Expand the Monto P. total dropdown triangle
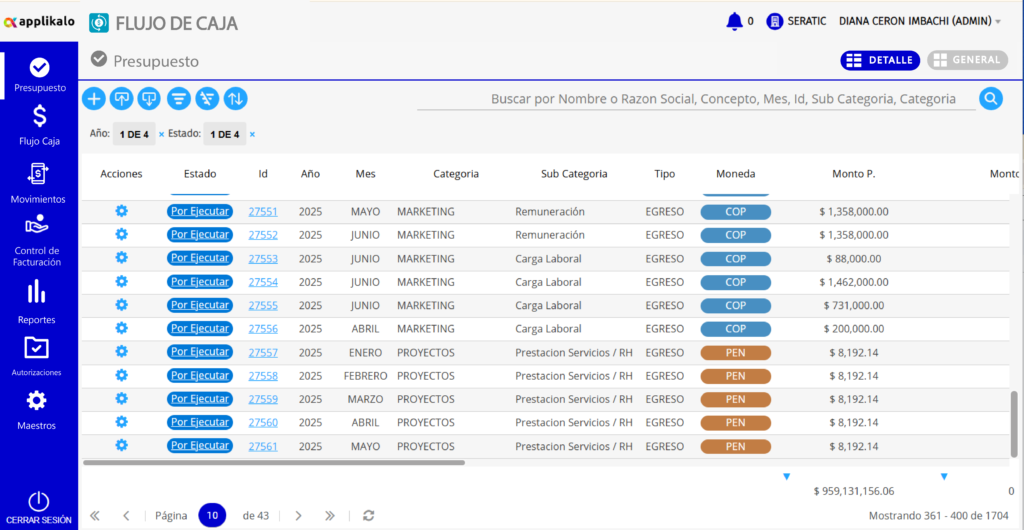This screenshot has height=530, width=1024. (787, 476)
